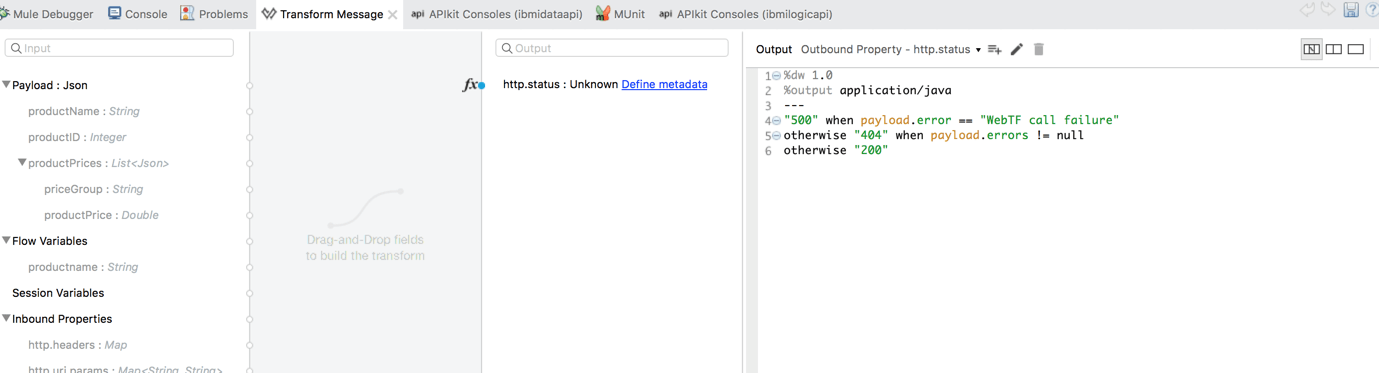Viewport: 1379px width, 373px height.
Task: Switch to the two-pane split layout view
Action: [1334, 49]
